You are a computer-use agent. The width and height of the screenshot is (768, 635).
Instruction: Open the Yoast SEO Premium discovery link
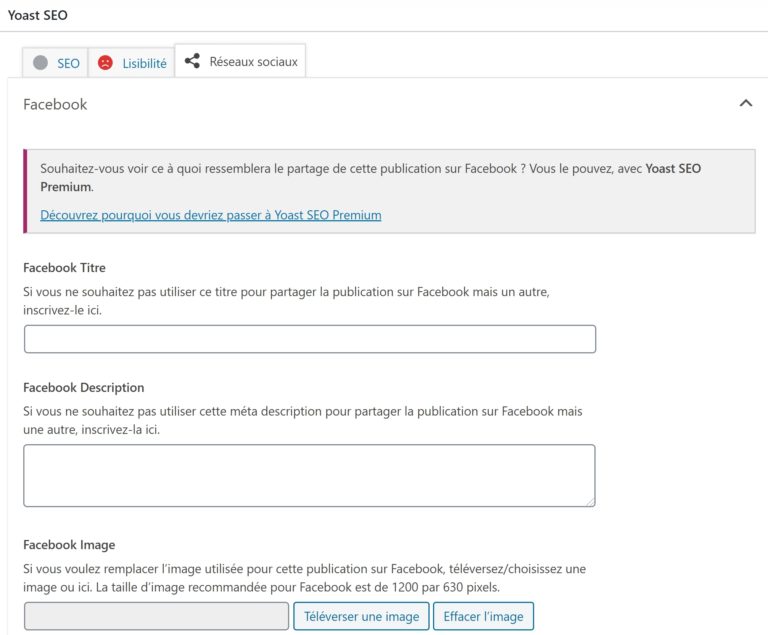coord(211,215)
